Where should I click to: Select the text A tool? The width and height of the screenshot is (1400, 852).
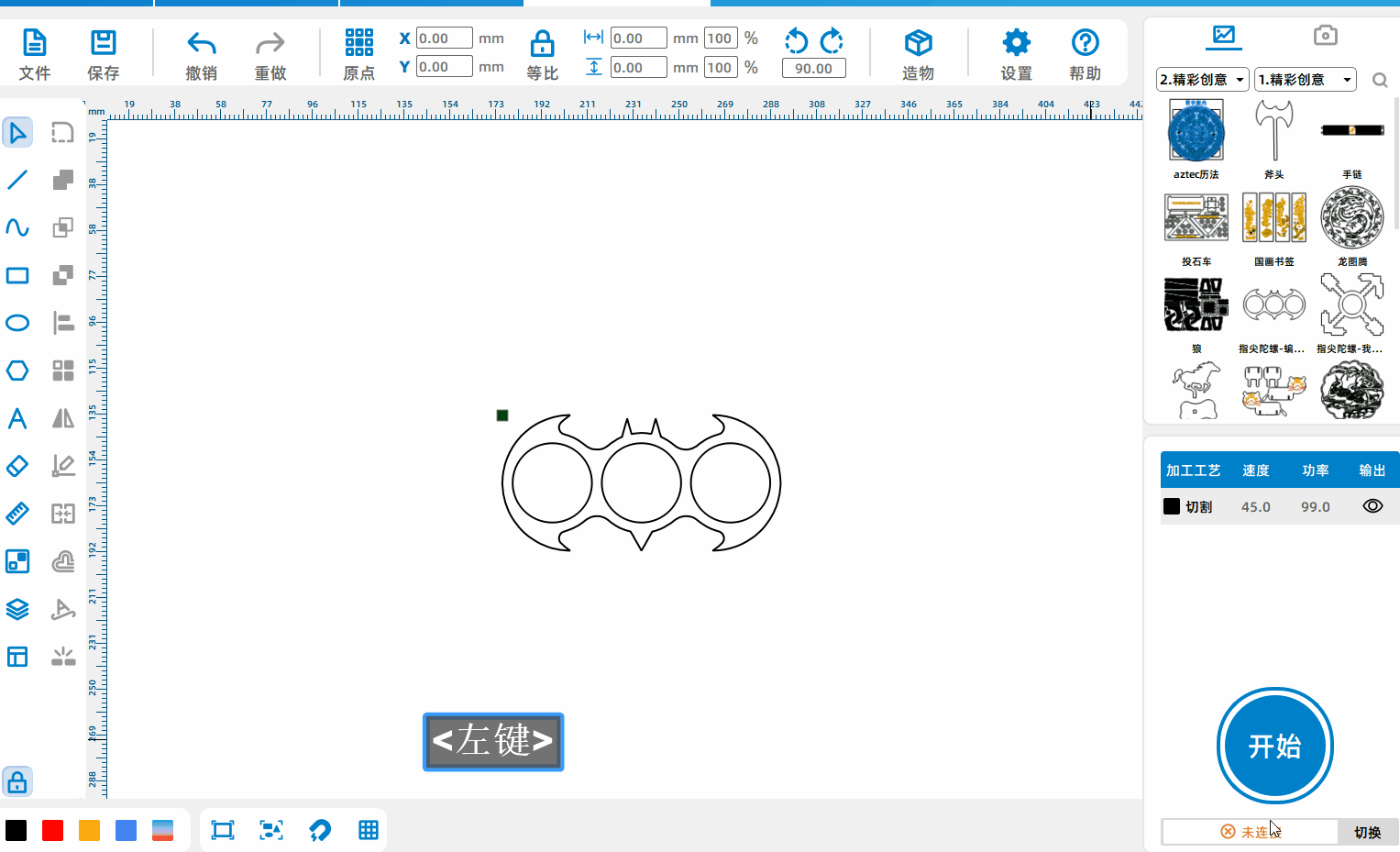tap(17, 419)
